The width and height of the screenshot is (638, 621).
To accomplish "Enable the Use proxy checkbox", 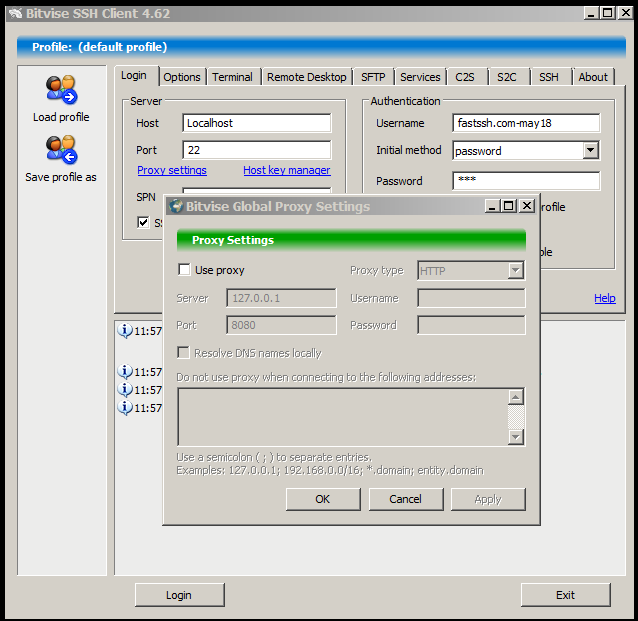I will pyautogui.click(x=184, y=269).
